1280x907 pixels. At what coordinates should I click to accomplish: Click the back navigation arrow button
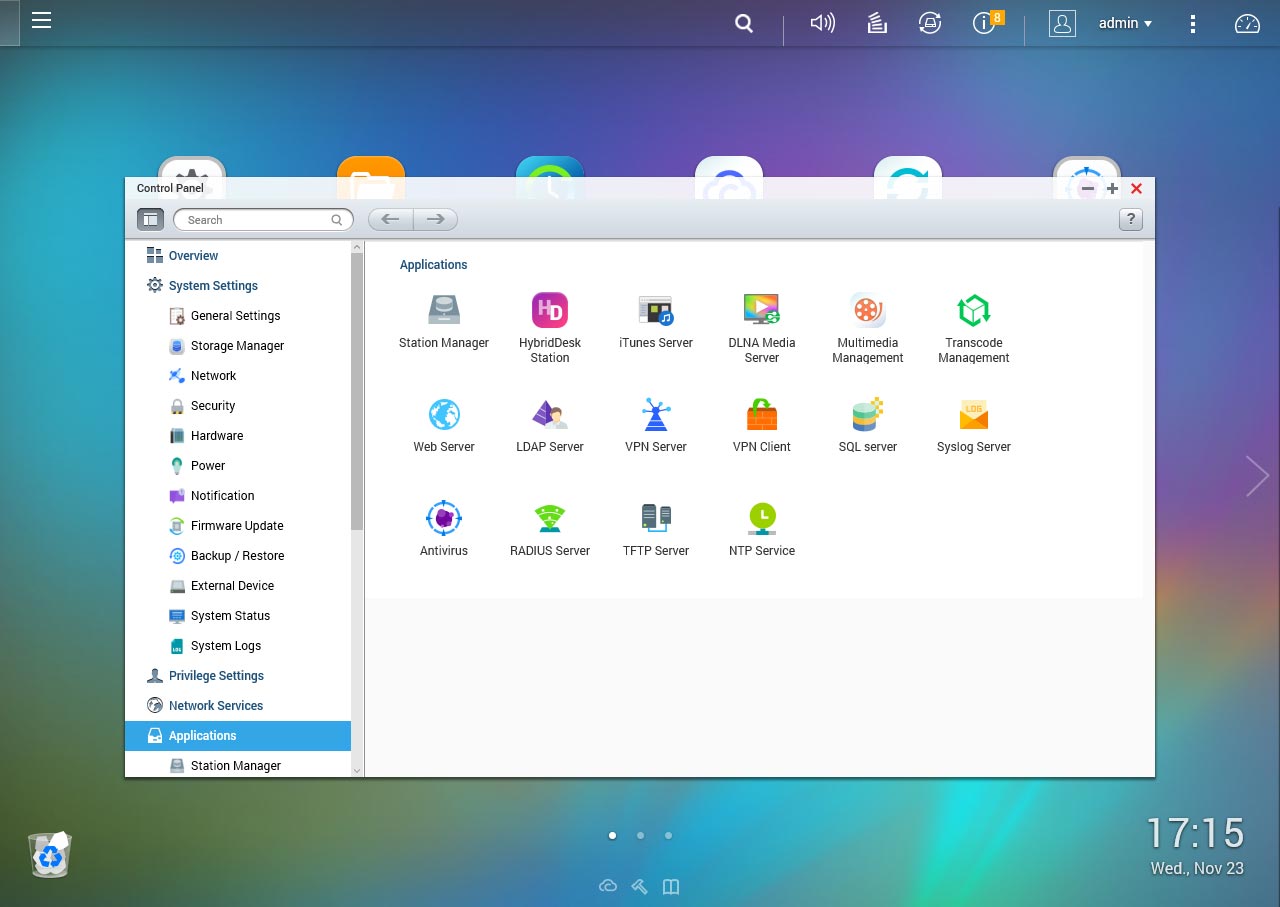click(391, 219)
